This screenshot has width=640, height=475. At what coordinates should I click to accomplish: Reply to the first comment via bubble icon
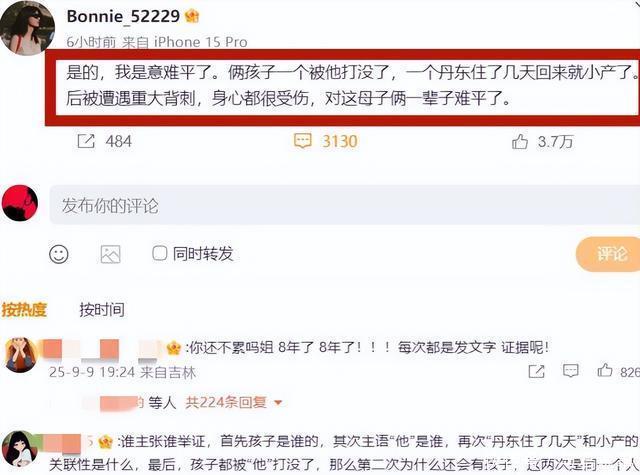point(571,371)
